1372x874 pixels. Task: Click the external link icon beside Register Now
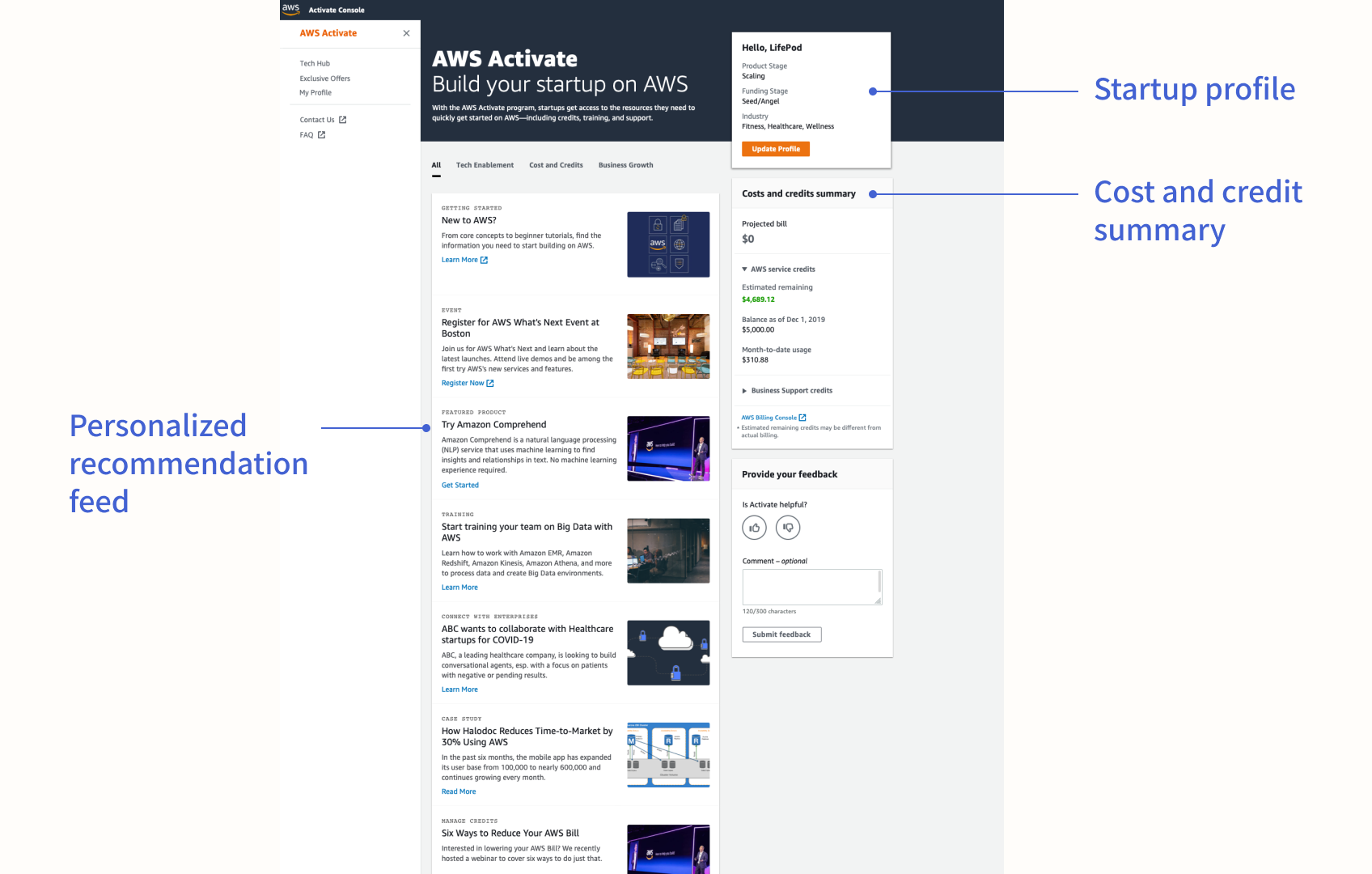491,383
